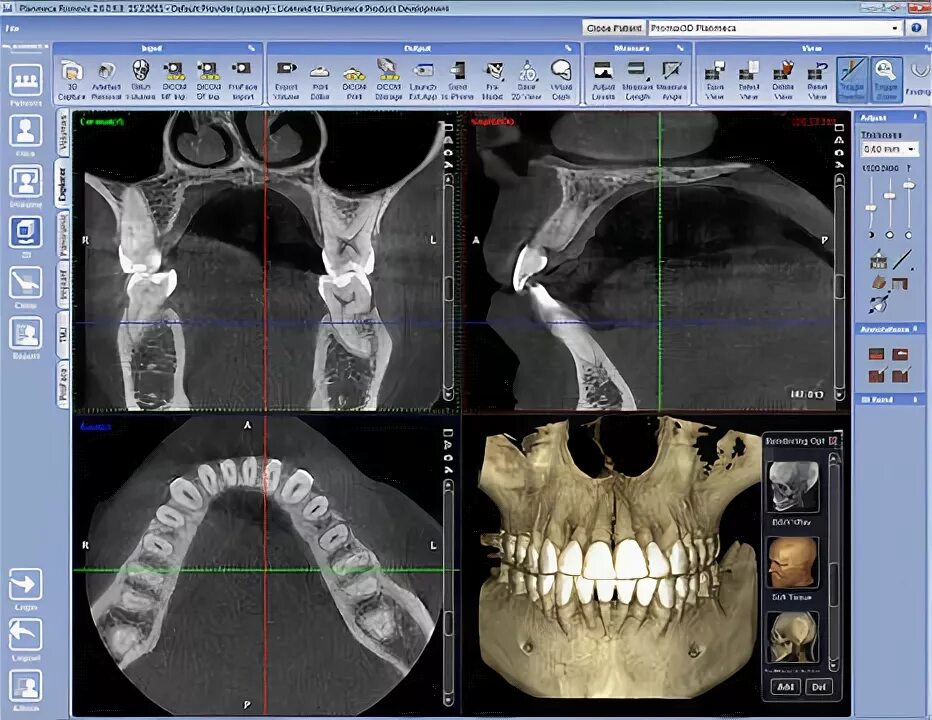This screenshot has width=932, height=720.
Task: Open the File menu
Action: (x=11, y=28)
